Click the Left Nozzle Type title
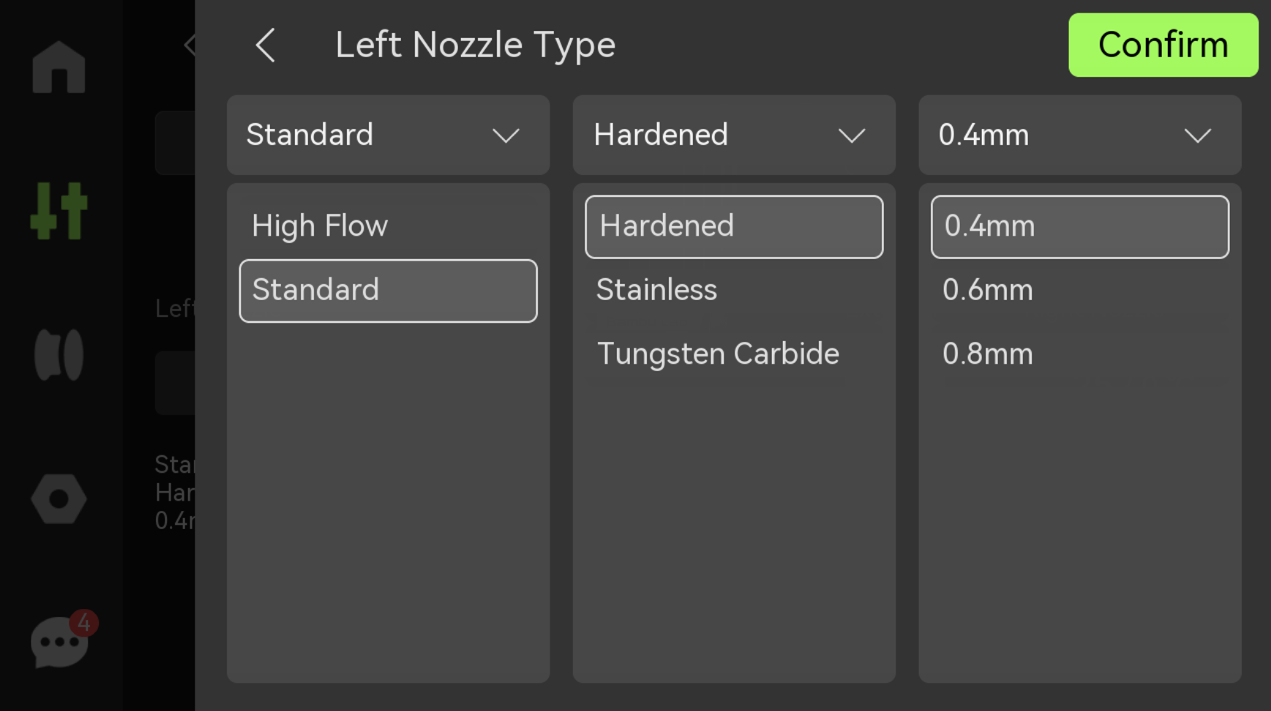The height and width of the screenshot is (711, 1271). coord(475,45)
